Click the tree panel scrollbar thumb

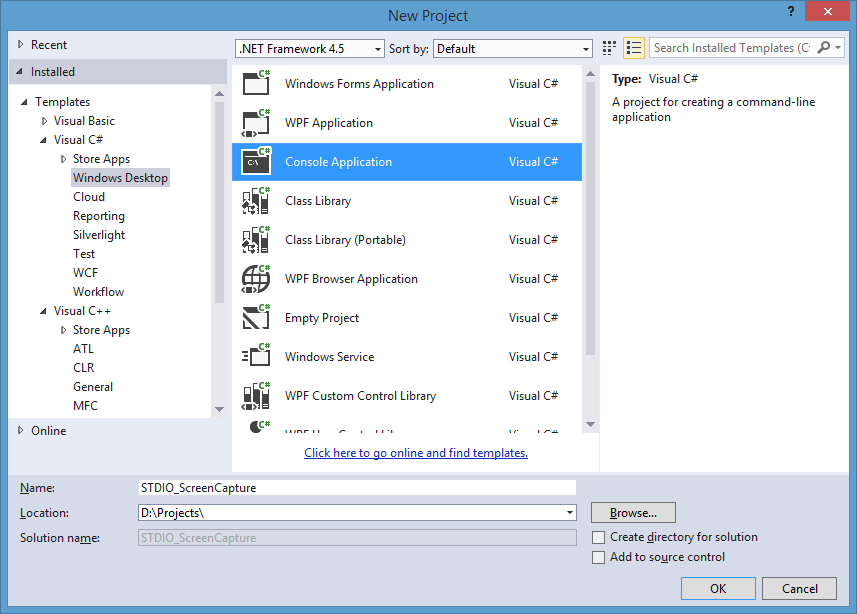pos(220,202)
